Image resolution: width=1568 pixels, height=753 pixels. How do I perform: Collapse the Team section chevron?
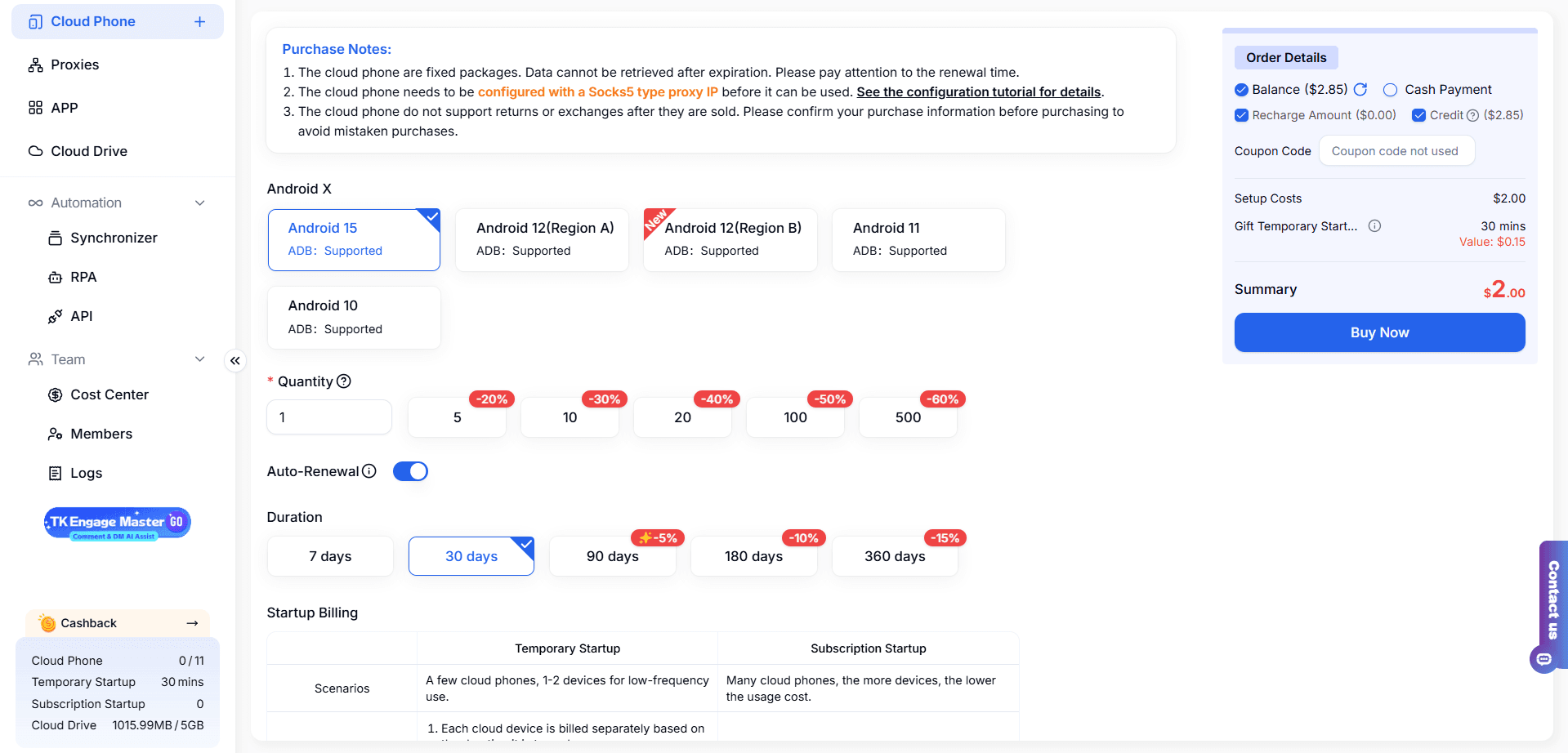(x=199, y=359)
